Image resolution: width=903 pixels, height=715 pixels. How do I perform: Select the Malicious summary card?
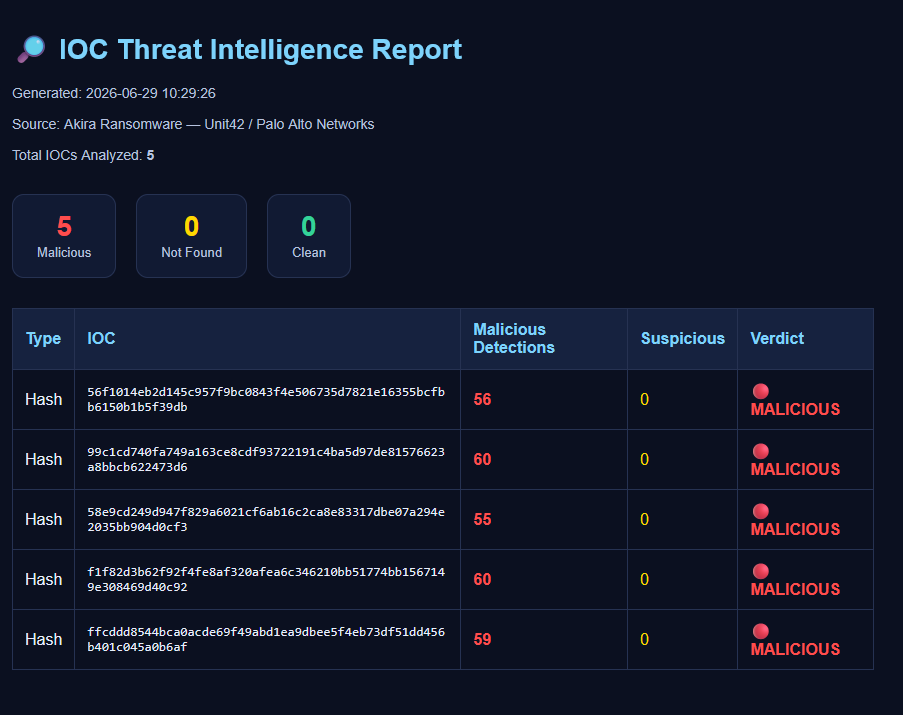64,236
